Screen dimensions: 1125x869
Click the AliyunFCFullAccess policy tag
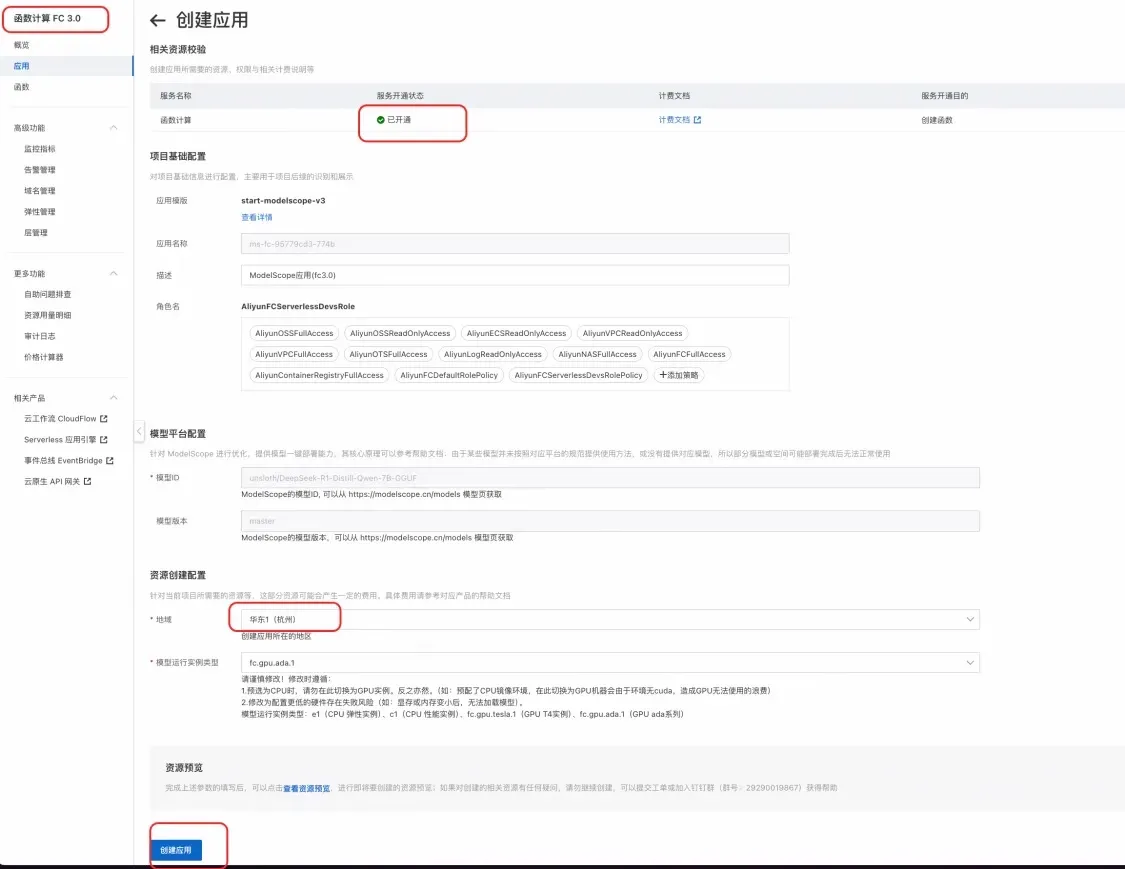(x=689, y=354)
